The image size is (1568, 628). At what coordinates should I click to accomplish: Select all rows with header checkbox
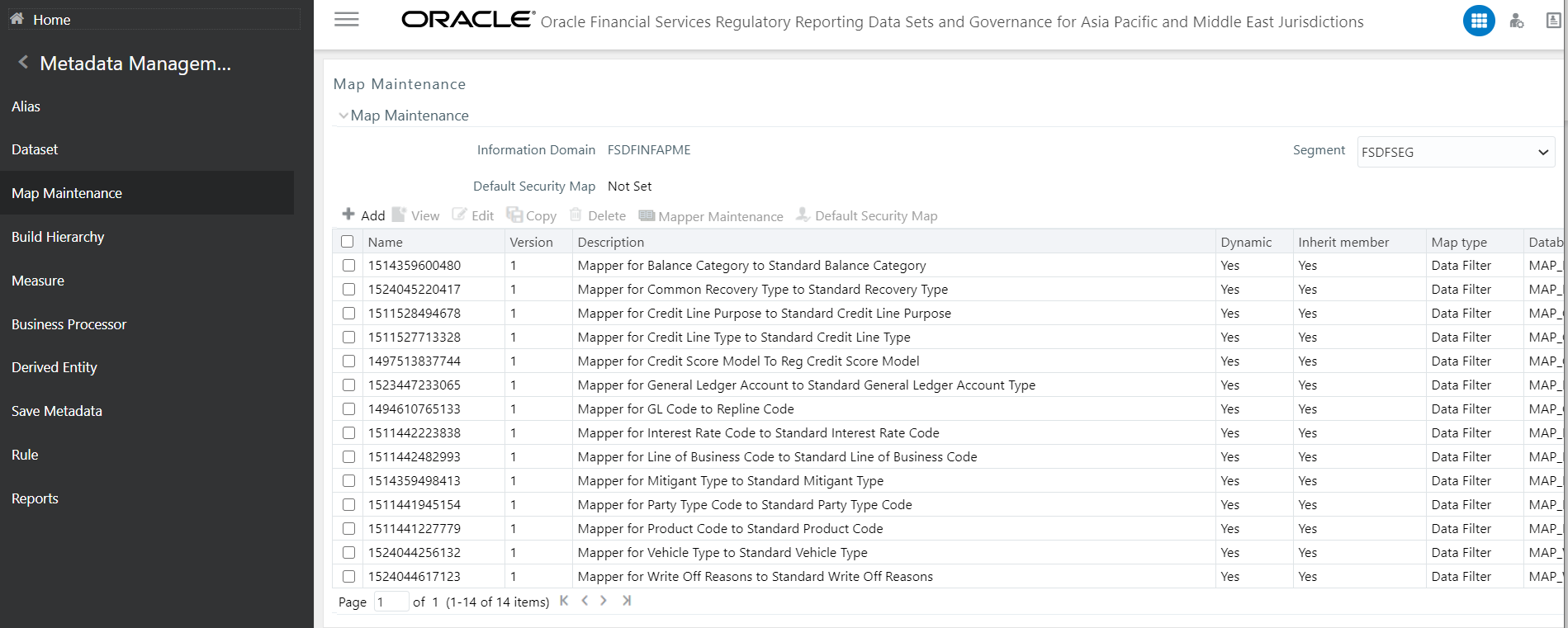348,242
